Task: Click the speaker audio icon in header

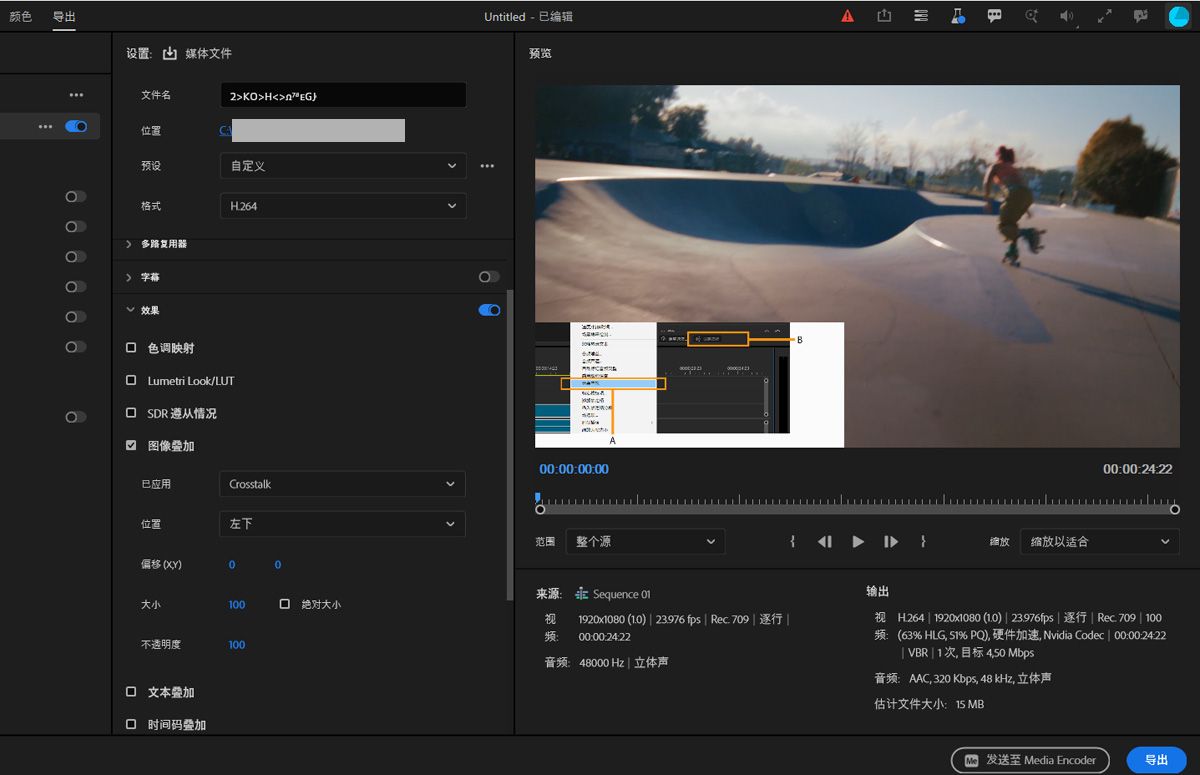Action: [x=1069, y=16]
